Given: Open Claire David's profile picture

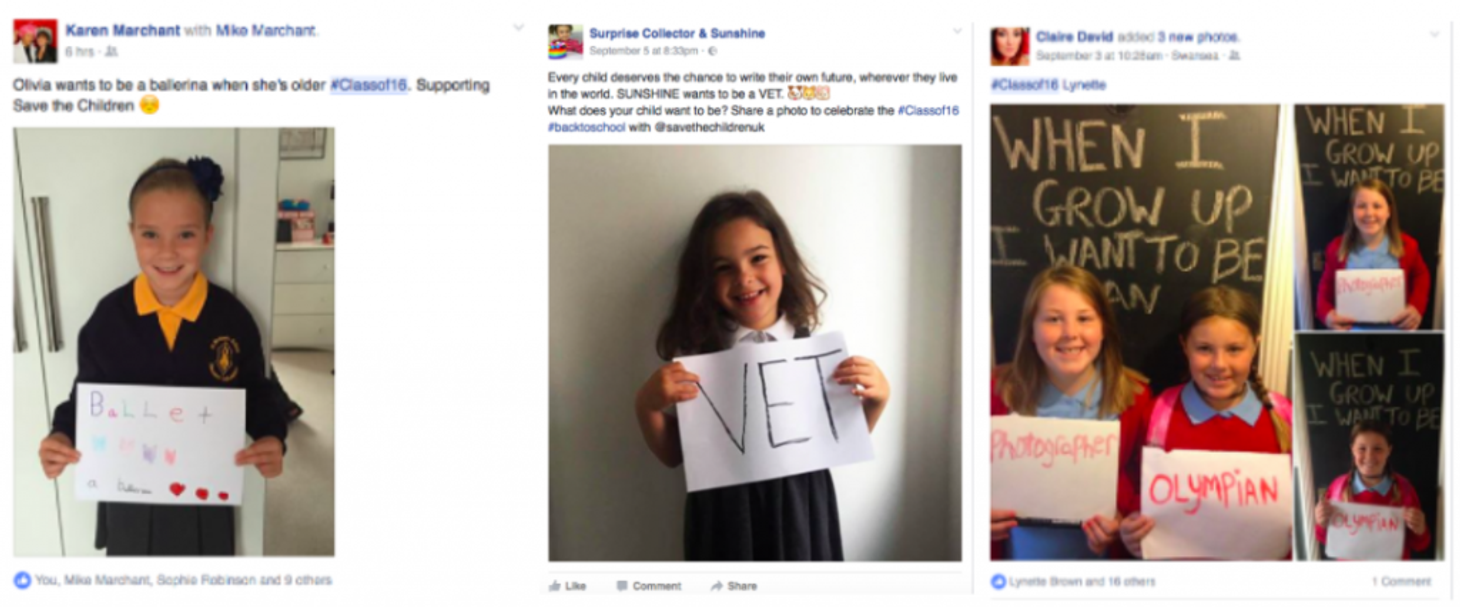Looking at the screenshot, I should 1009,46.
